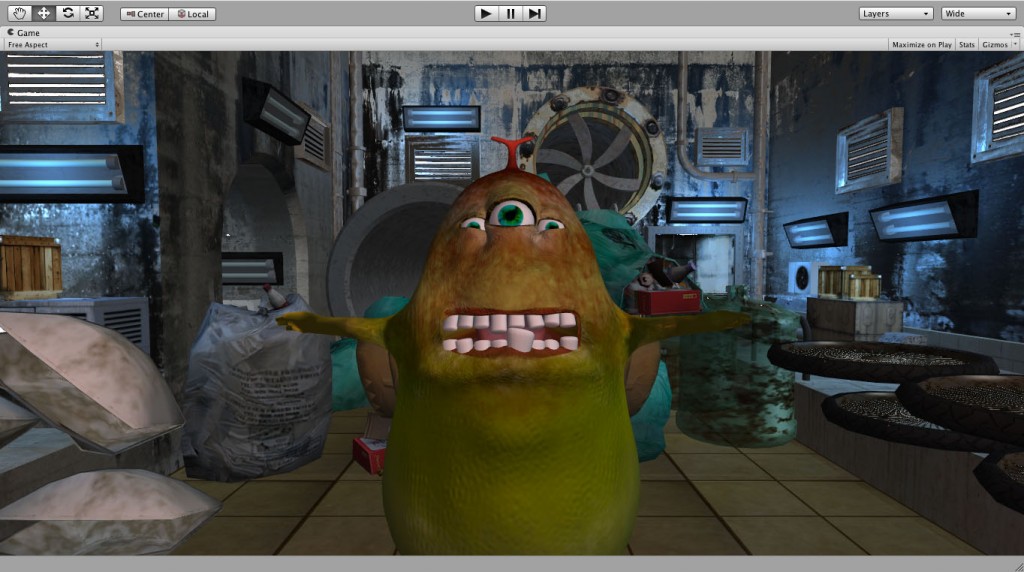1024x572 pixels.
Task: Open the Gizmos dropdown arrow
Action: [x=1015, y=44]
